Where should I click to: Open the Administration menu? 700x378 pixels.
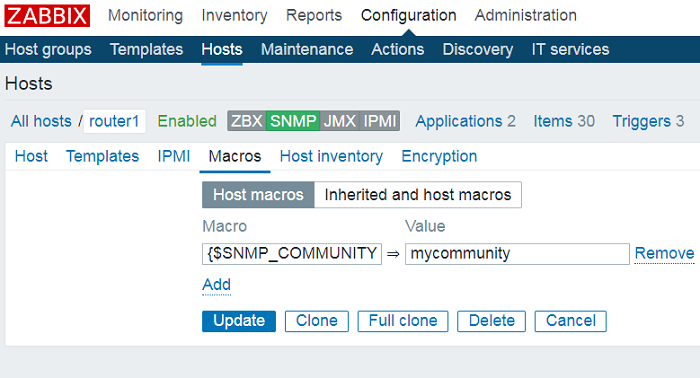(x=525, y=16)
